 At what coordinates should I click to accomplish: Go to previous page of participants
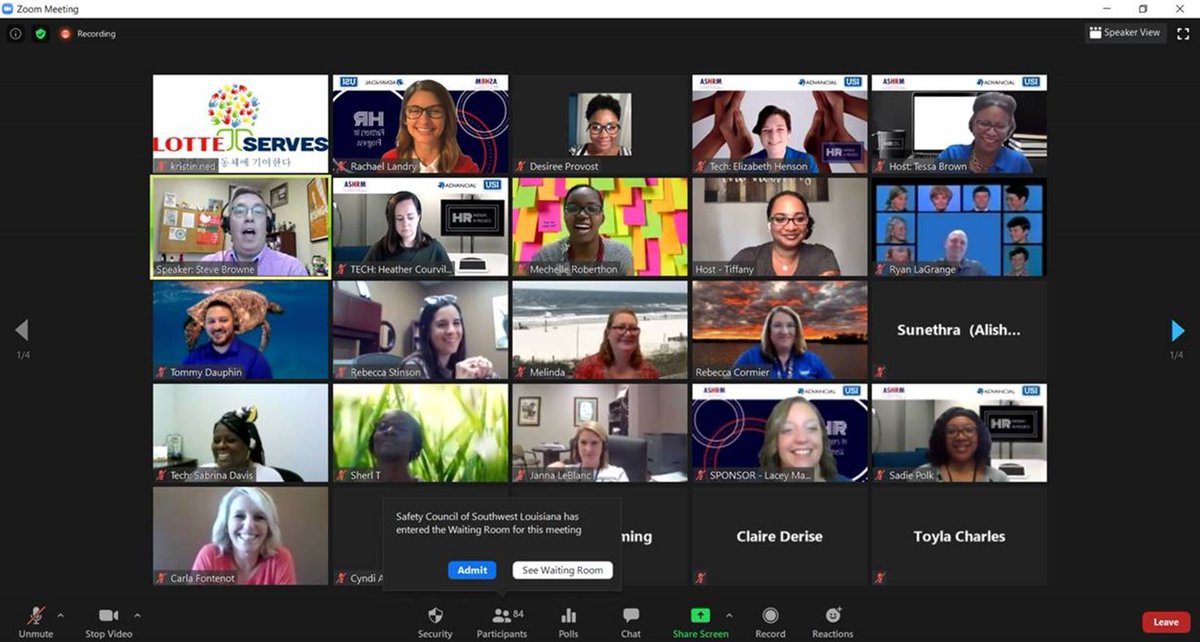pyautogui.click(x=21, y=331)
